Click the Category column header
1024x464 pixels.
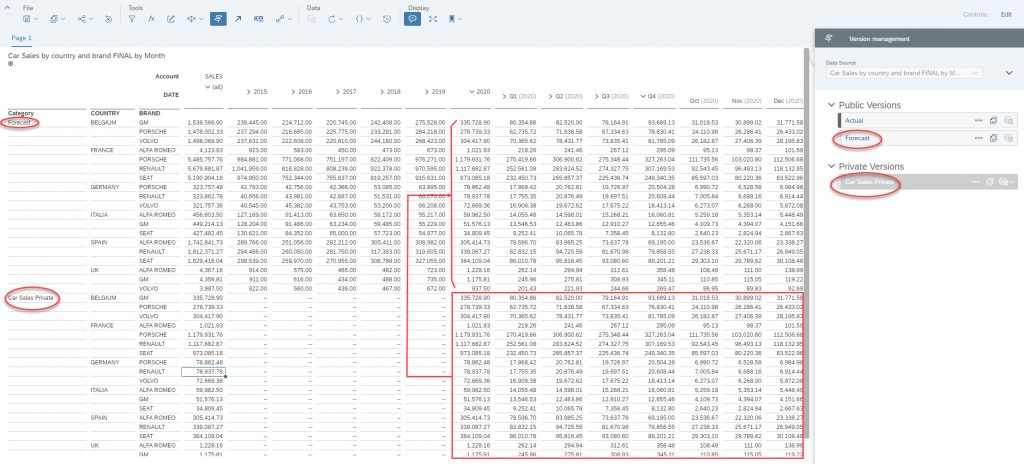pos(21,113)
